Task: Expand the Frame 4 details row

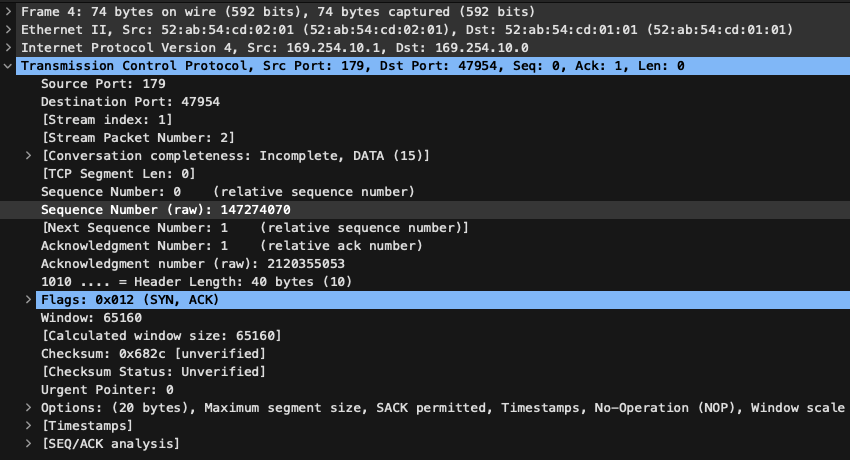Action: [8, 11]
